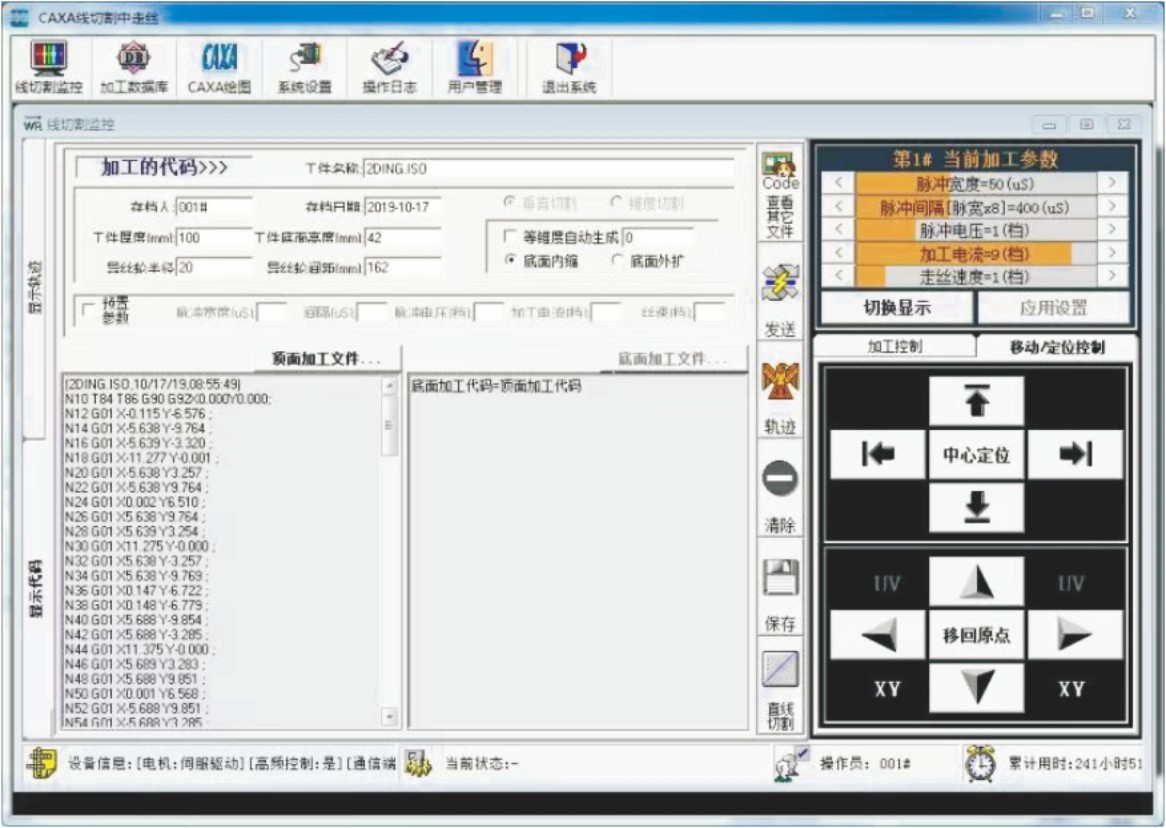Launch CAXA绘图 drawing tool
The width and height of the screenshot is (1166, 828).
click(219, 62)
